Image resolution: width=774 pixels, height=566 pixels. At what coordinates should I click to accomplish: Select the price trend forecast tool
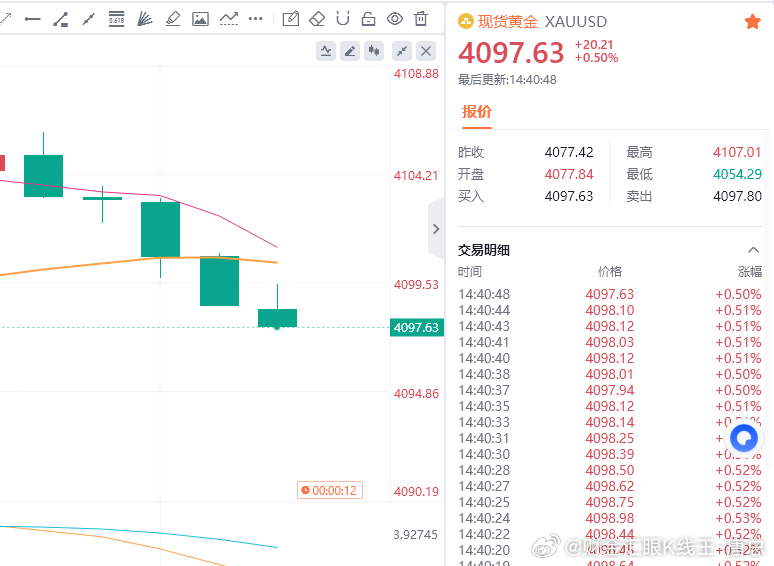coord(229,19)
